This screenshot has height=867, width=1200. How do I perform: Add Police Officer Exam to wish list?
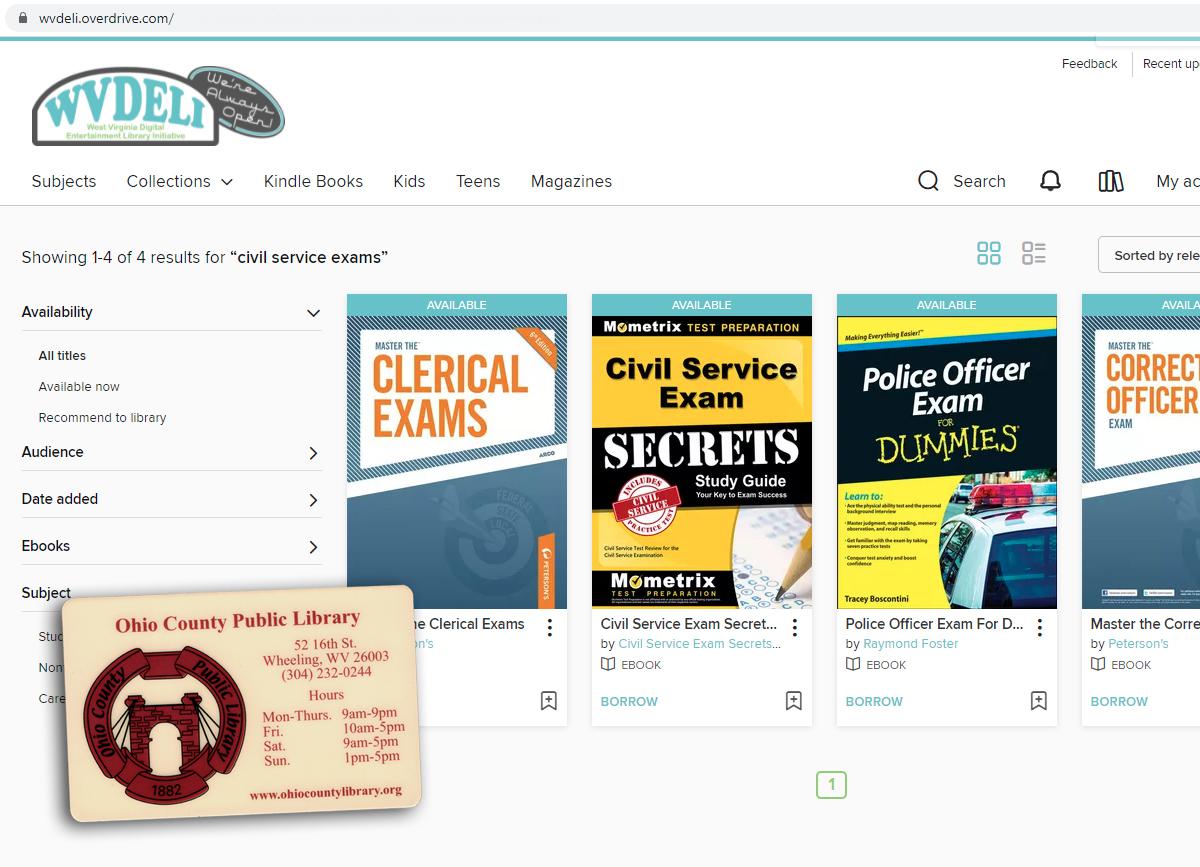point(1038,701)
